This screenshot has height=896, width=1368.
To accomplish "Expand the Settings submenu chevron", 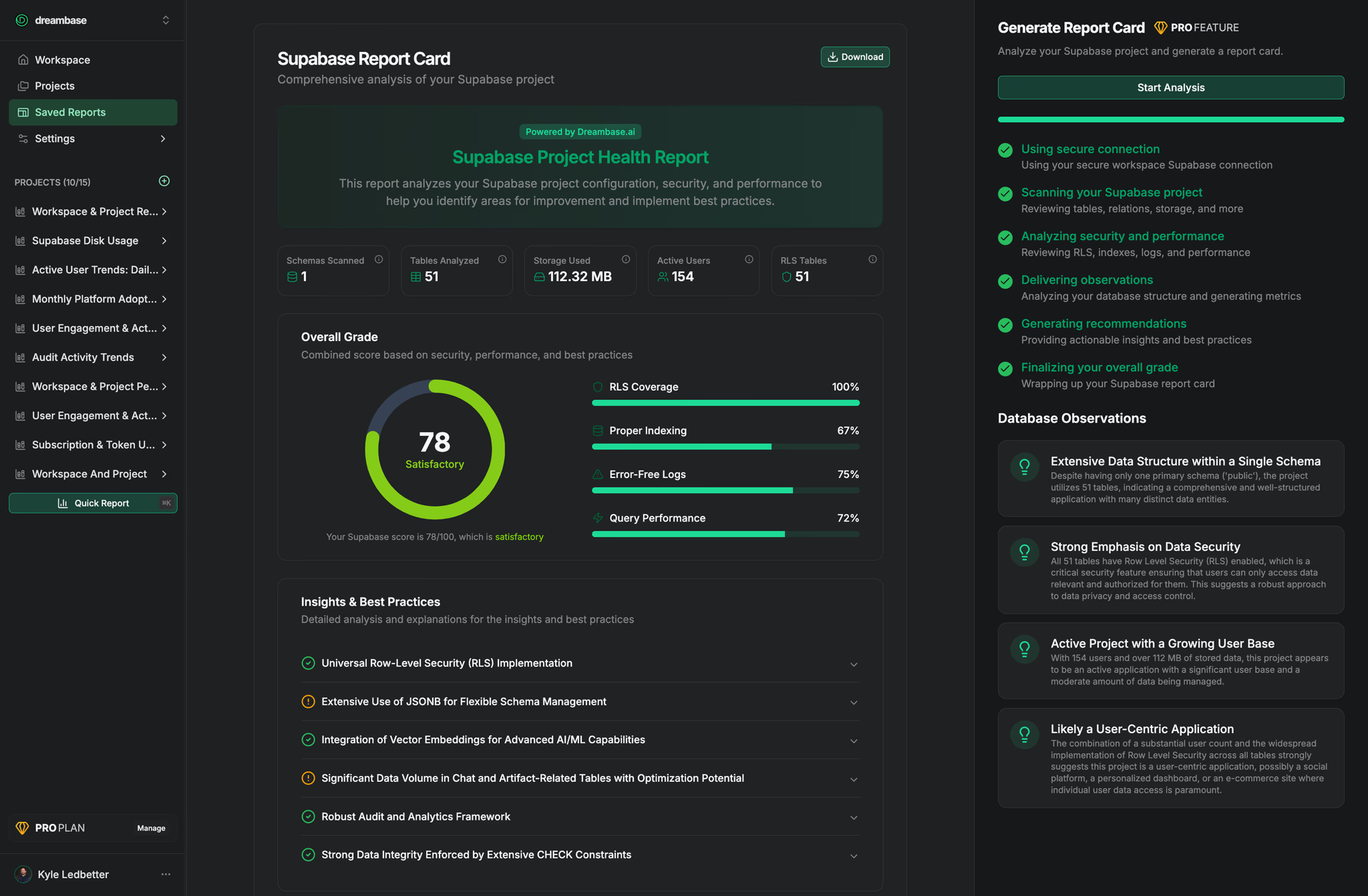I will [162, 139].
